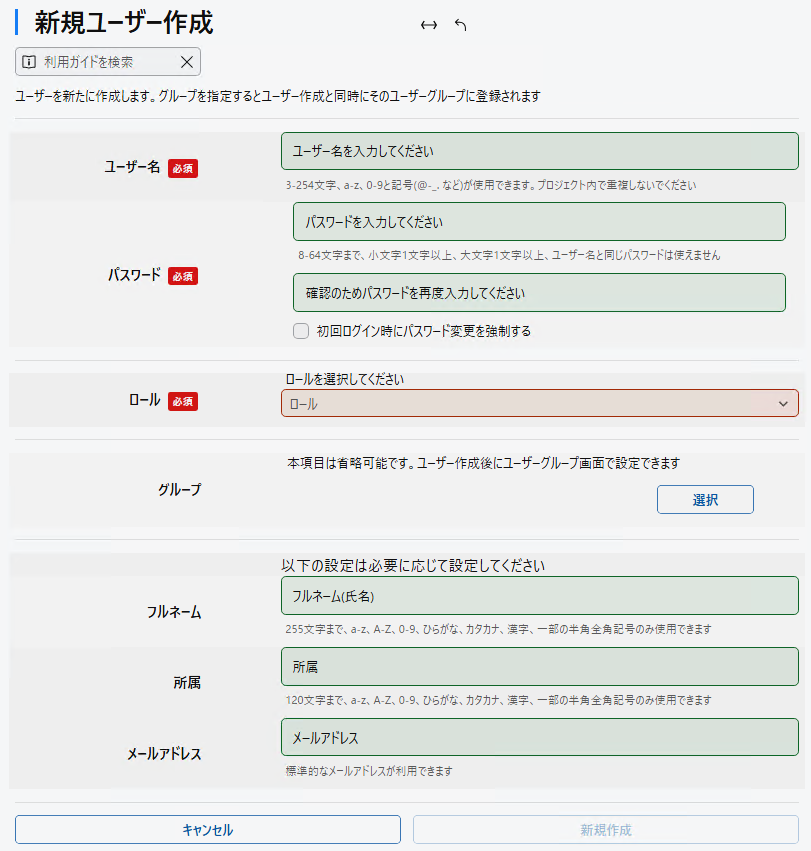Screen dimensions: 811x851
Task: Click the back undo arrow icon
Action: tap(460, 25)
